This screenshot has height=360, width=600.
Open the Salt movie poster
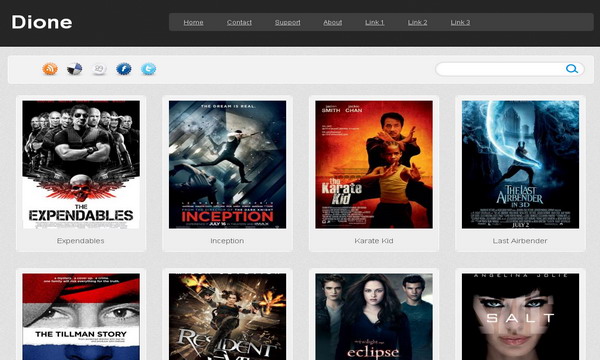520,317
